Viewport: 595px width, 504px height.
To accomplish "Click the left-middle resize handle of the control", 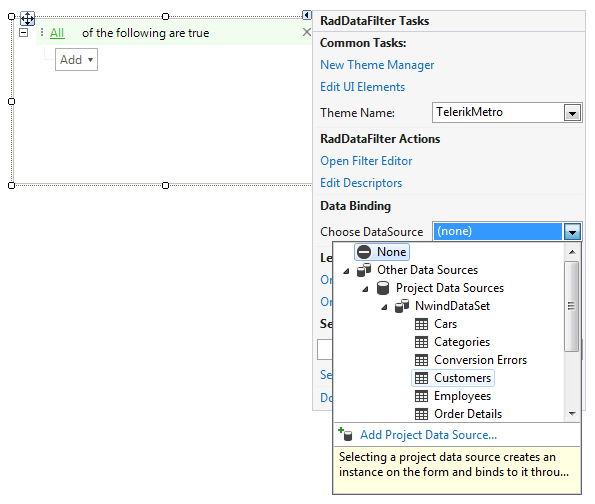I will 11,101.
